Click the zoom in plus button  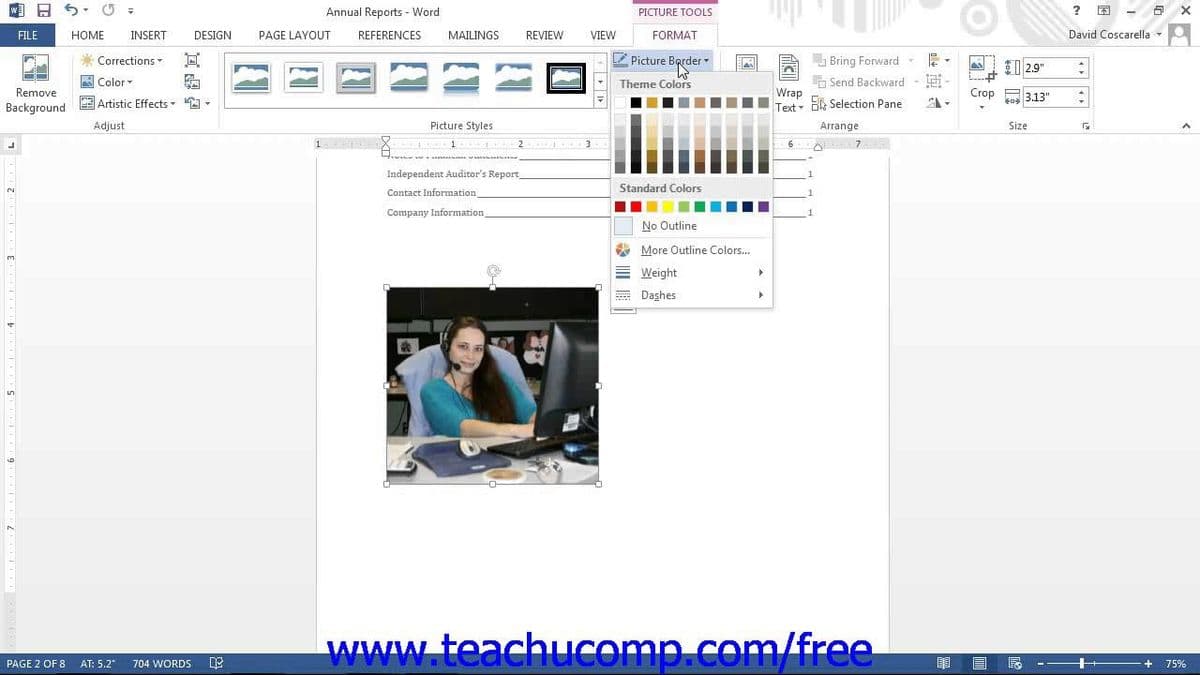pos(1148,664)
